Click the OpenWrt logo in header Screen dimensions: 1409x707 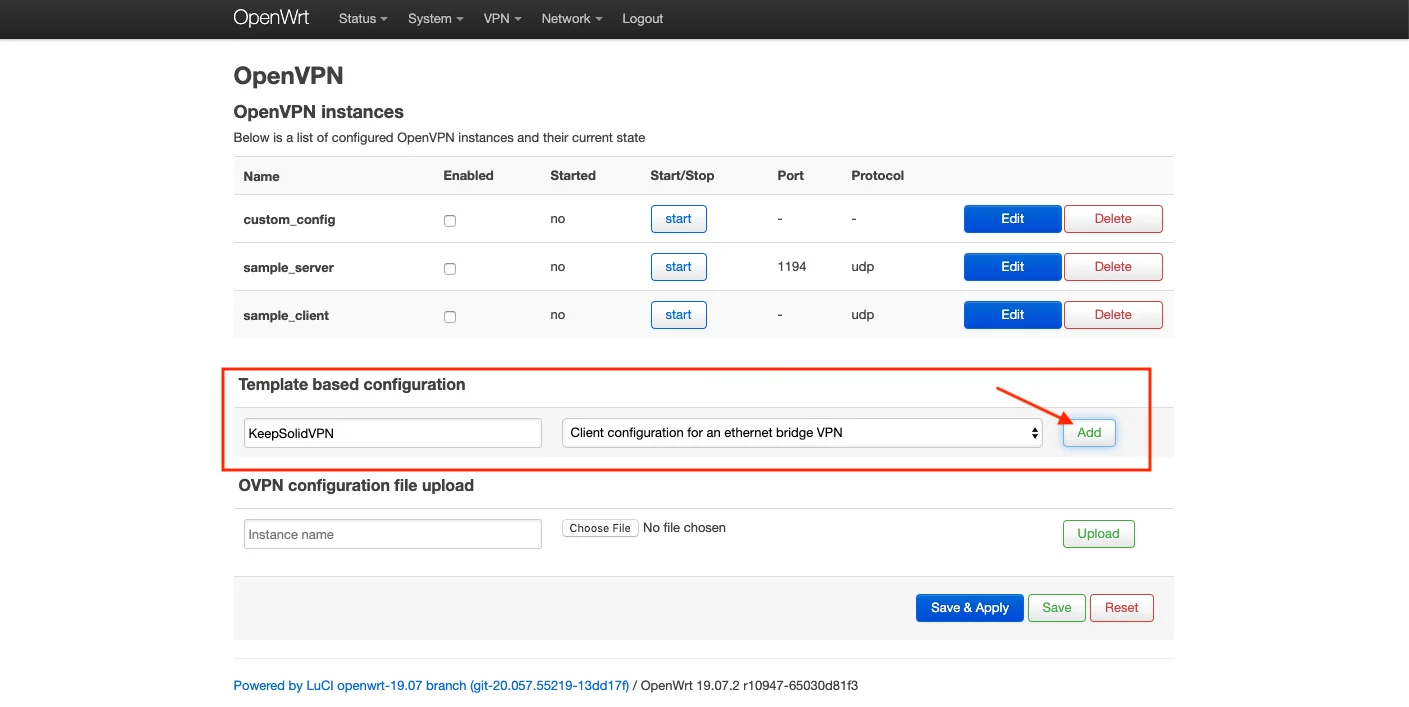pyautogui.click(x=271, y=18)
